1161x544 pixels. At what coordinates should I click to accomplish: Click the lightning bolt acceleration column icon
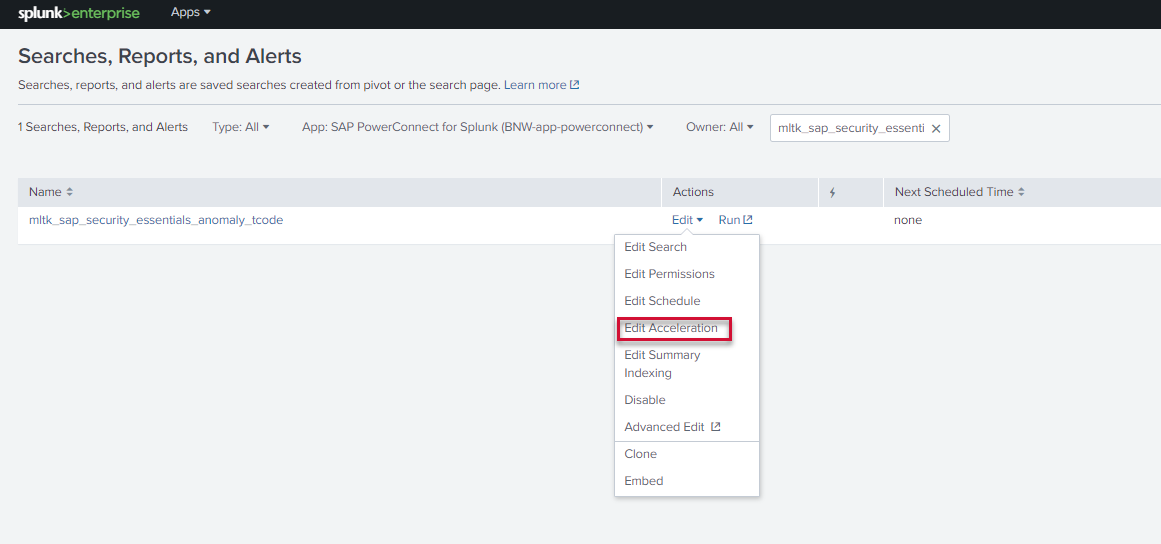pos(832,192)
